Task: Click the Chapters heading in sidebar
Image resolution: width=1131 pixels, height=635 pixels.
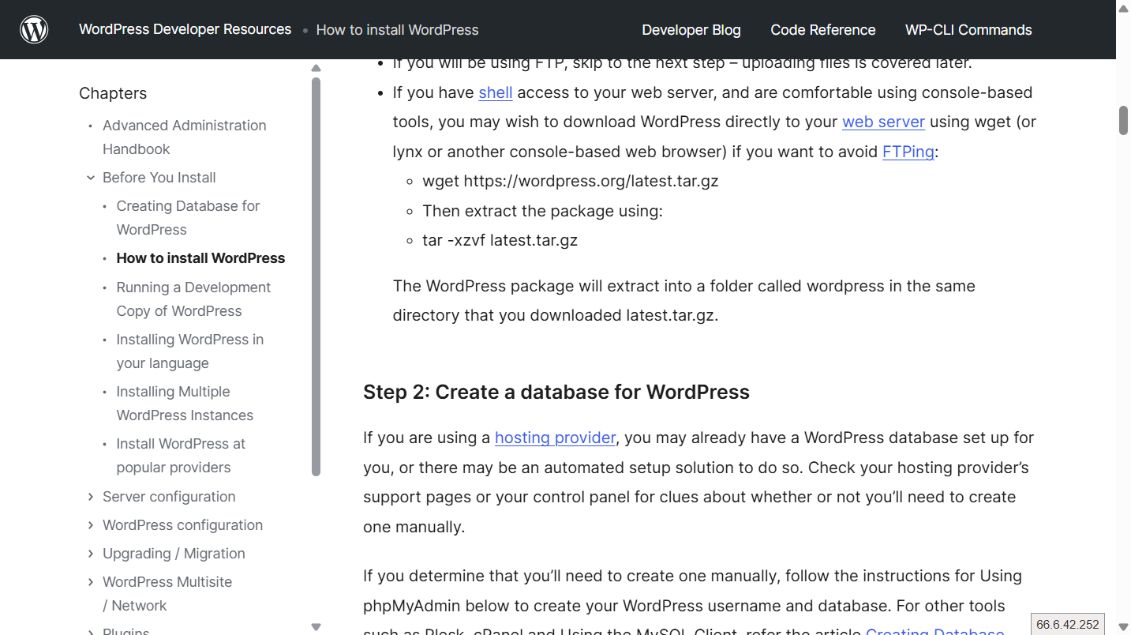Action: click(113, 93)
